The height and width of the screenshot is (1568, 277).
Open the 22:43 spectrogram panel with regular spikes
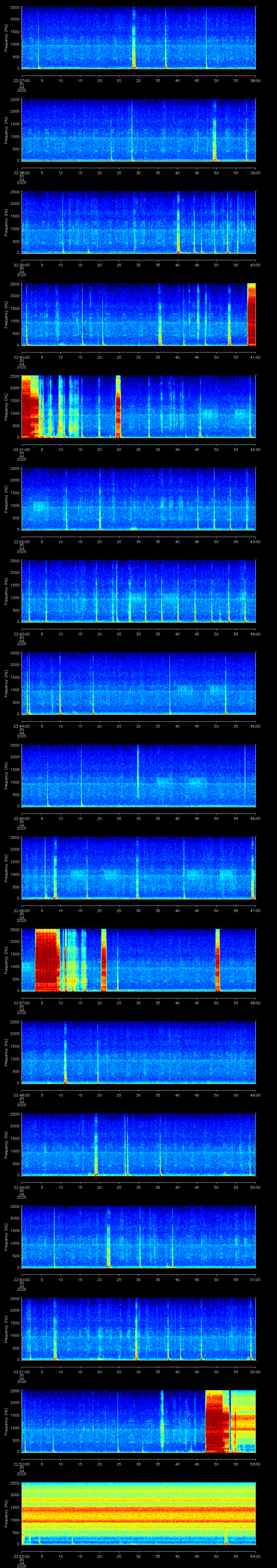[x=138, y=591]
